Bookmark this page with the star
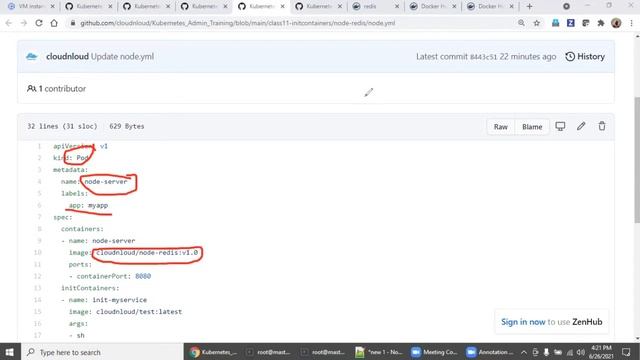 [x=536, y=23]
